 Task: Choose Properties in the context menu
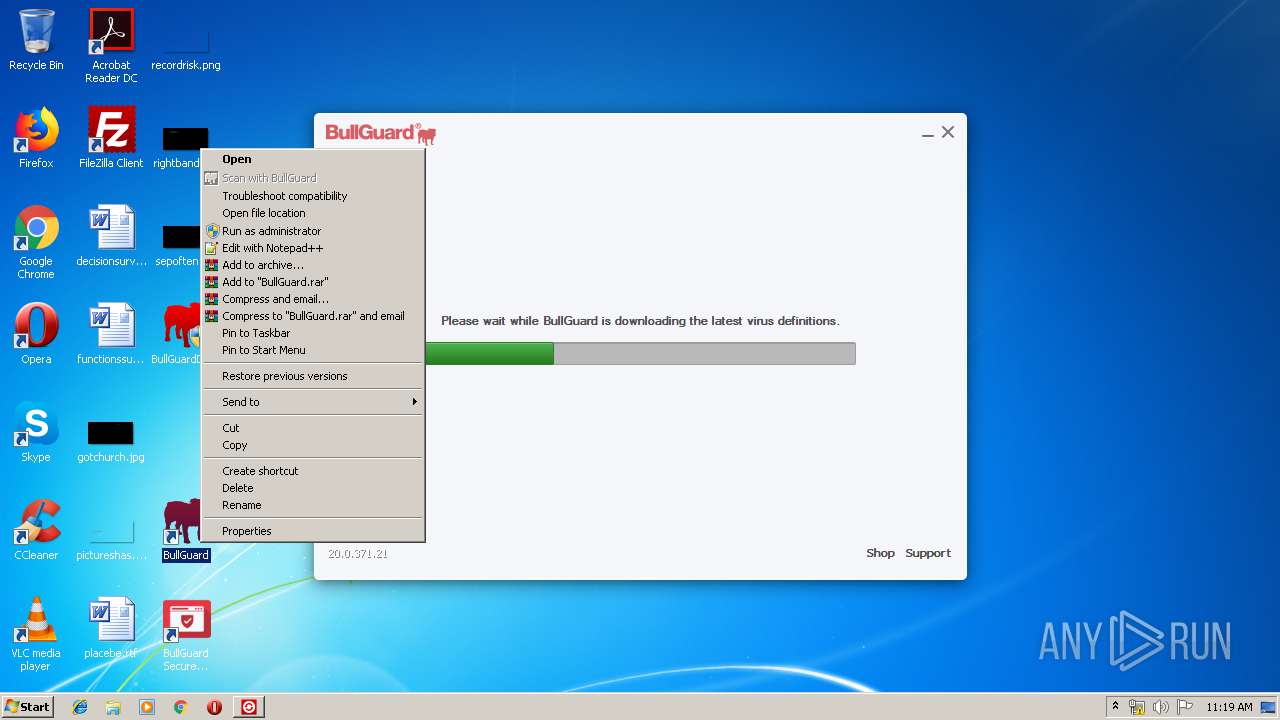(313, 531)
